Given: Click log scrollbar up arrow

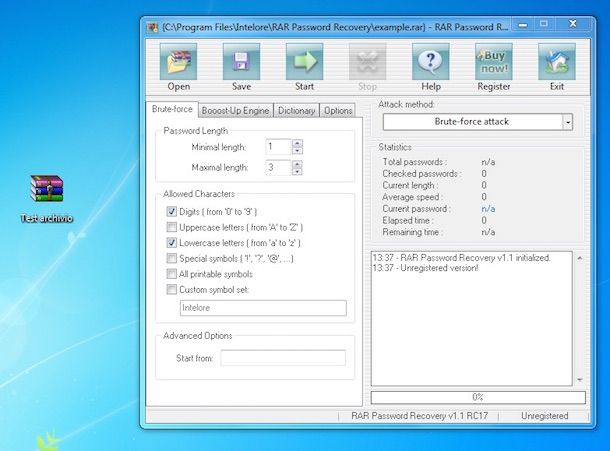Looking at the screenshot, I should [x=580, y=258].
